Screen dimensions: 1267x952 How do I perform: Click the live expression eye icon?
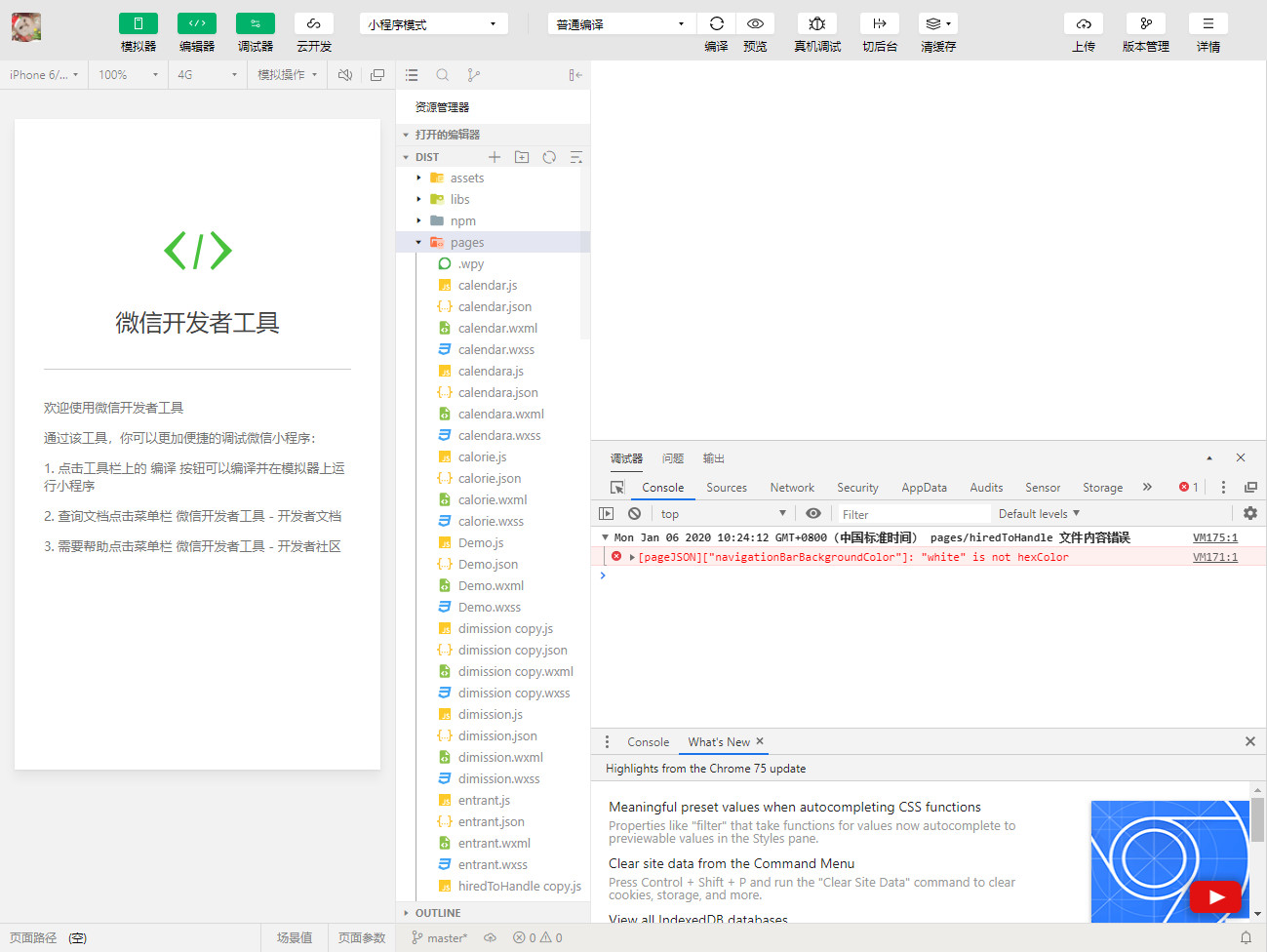point(813,513)
